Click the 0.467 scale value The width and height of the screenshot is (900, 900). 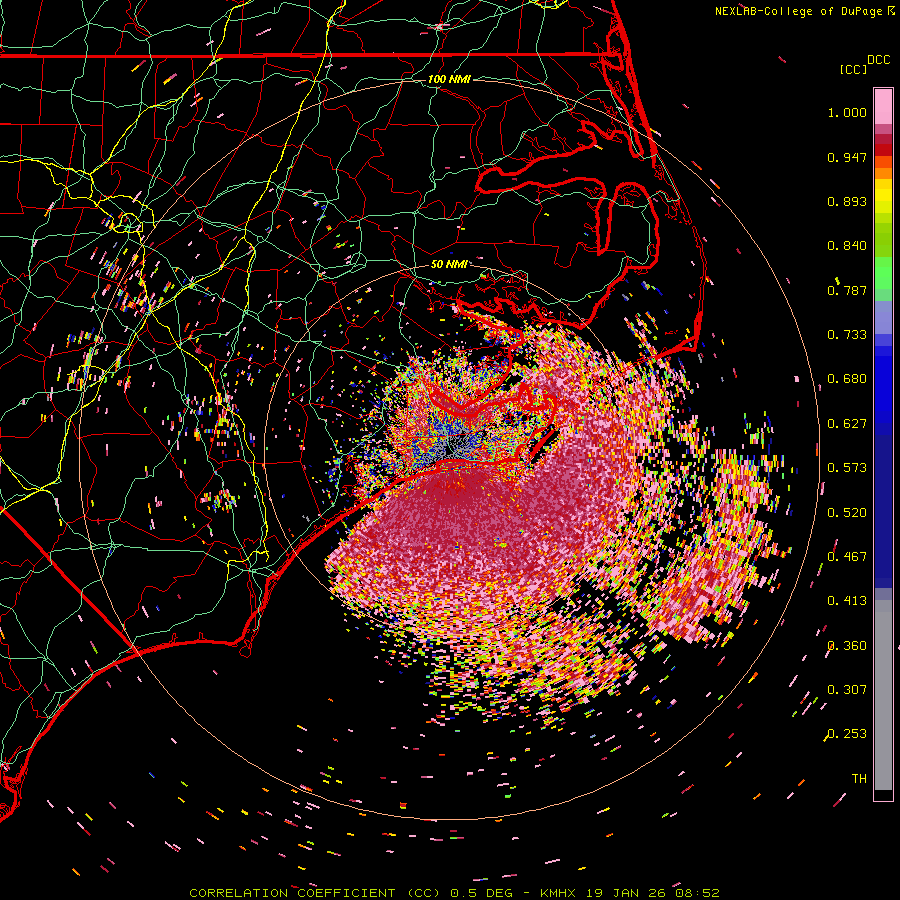[847, 557]
